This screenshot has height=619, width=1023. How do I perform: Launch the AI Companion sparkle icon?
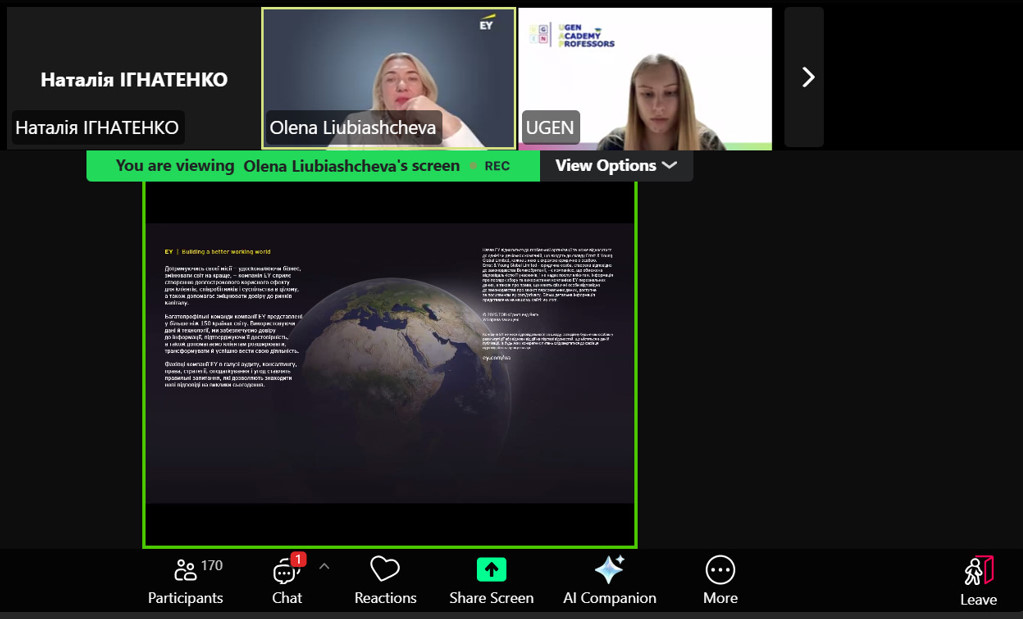609,570
